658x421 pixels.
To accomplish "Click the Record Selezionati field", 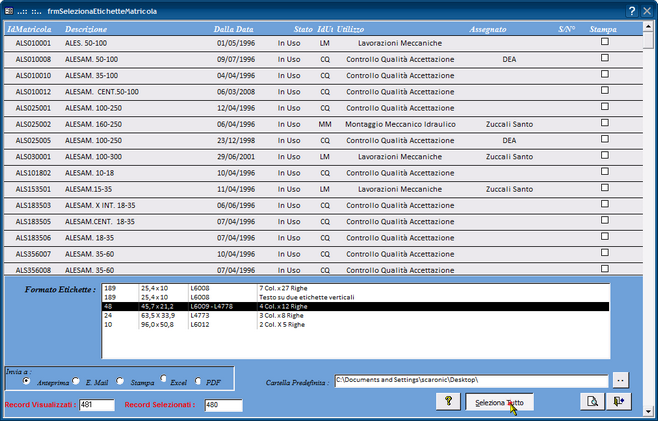I will point(223,405).
